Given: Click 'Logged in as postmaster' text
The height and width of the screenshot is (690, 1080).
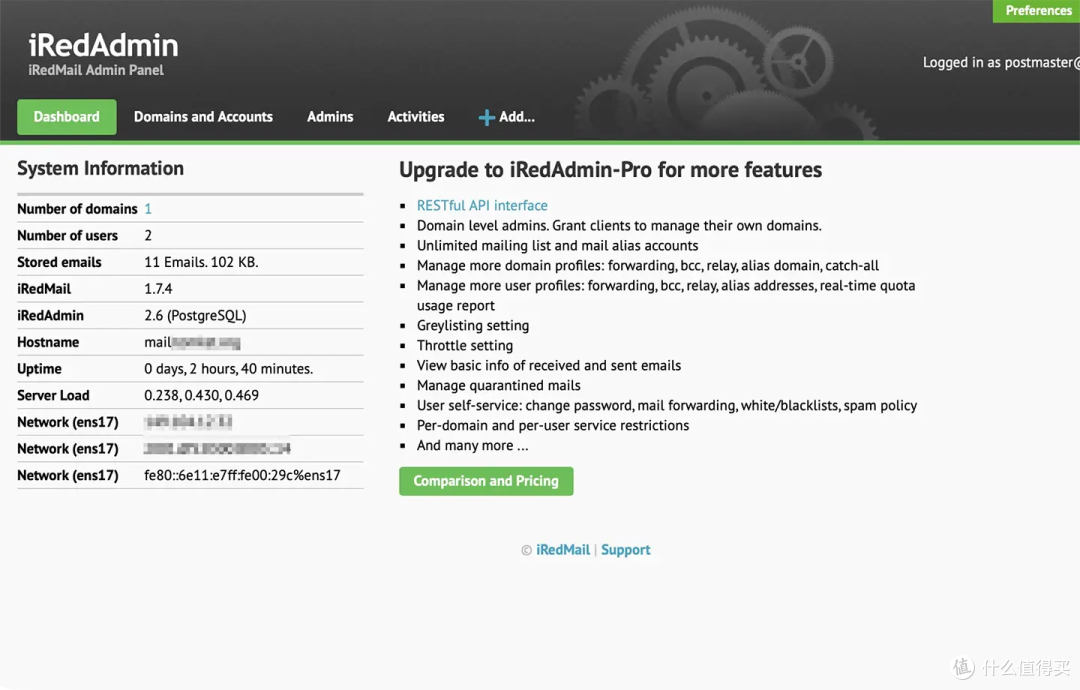Looking at the screenshot, I should (1000, 63).
